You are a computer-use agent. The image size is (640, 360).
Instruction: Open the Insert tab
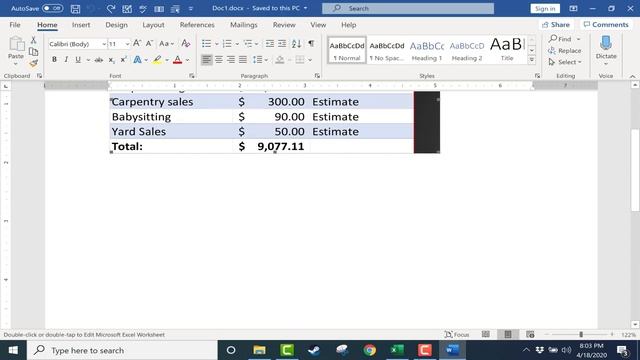pos(81,25)
